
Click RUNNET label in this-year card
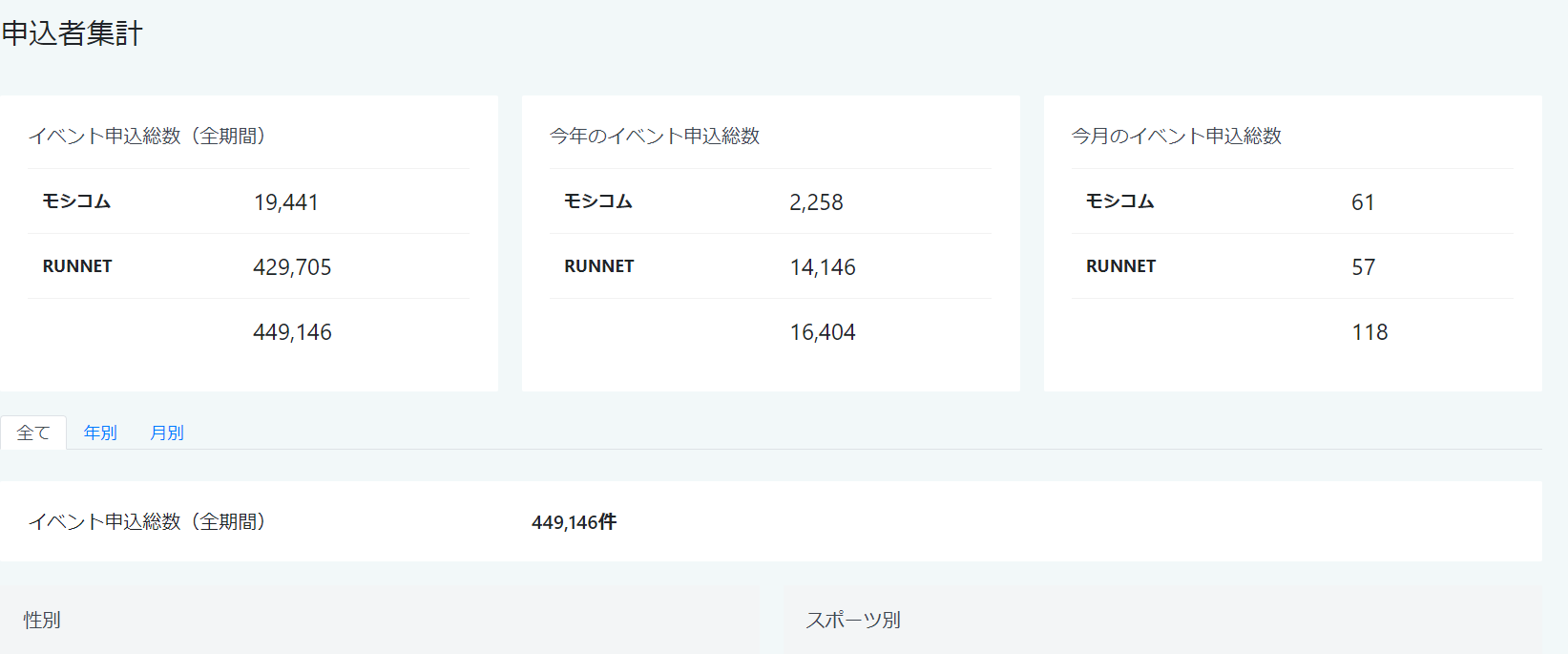[599, 266]
